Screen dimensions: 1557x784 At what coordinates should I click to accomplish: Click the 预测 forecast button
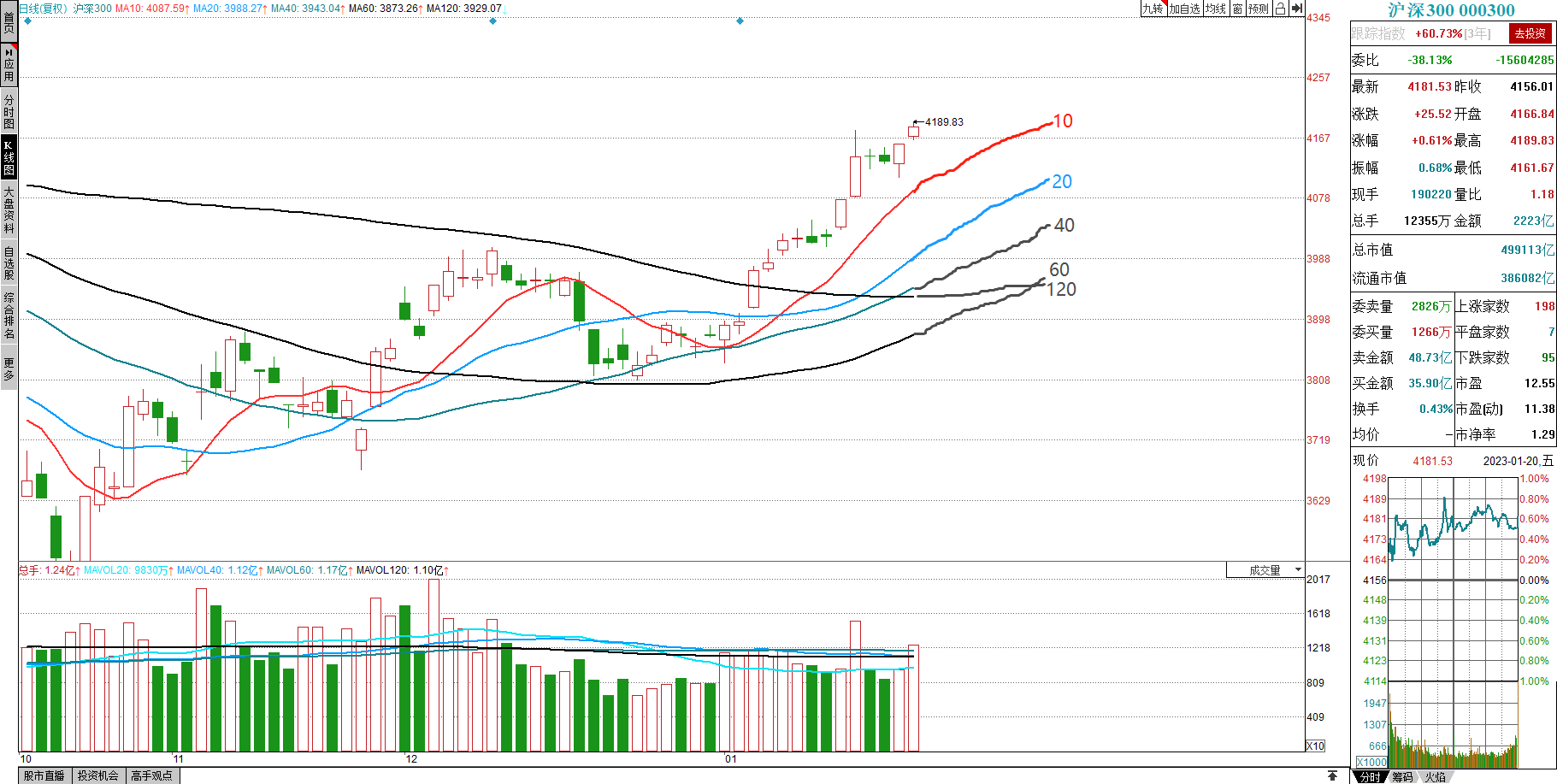click(x=1258, y=9)
